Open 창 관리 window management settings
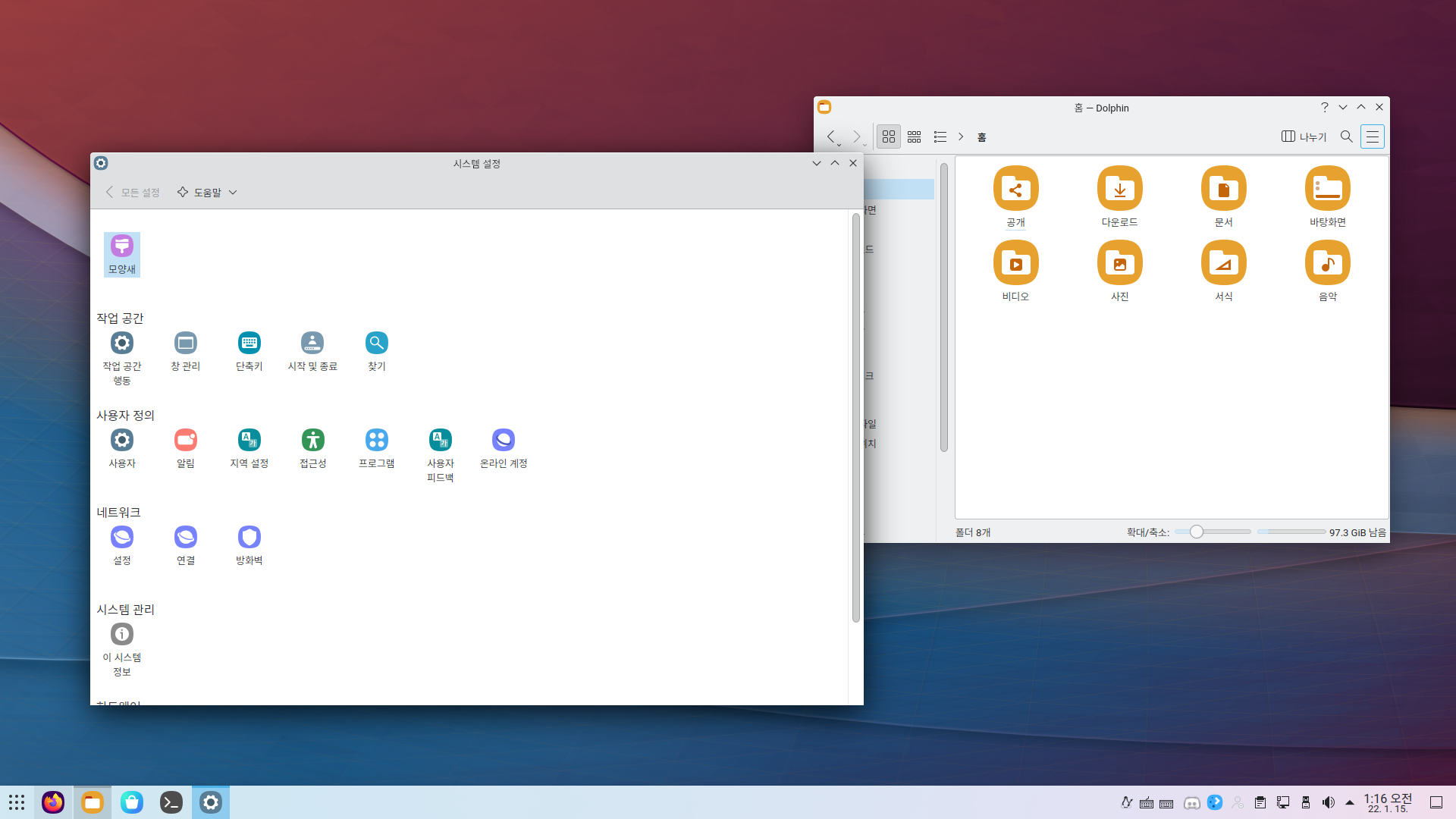 (186, 351)
